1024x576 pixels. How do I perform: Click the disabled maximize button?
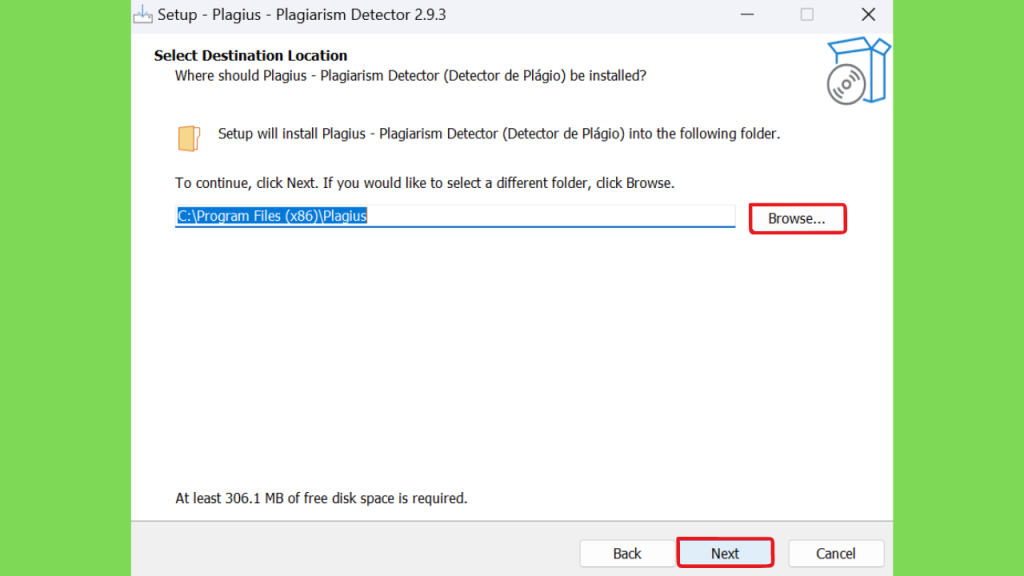(807, 14)
